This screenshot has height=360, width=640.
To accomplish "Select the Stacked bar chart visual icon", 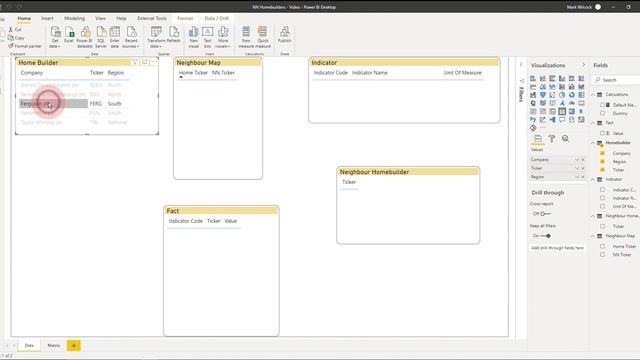I will coord(533,78).
